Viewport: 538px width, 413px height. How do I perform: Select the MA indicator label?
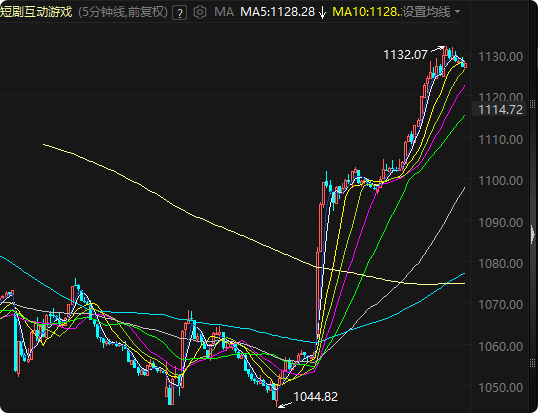point(224,12)
